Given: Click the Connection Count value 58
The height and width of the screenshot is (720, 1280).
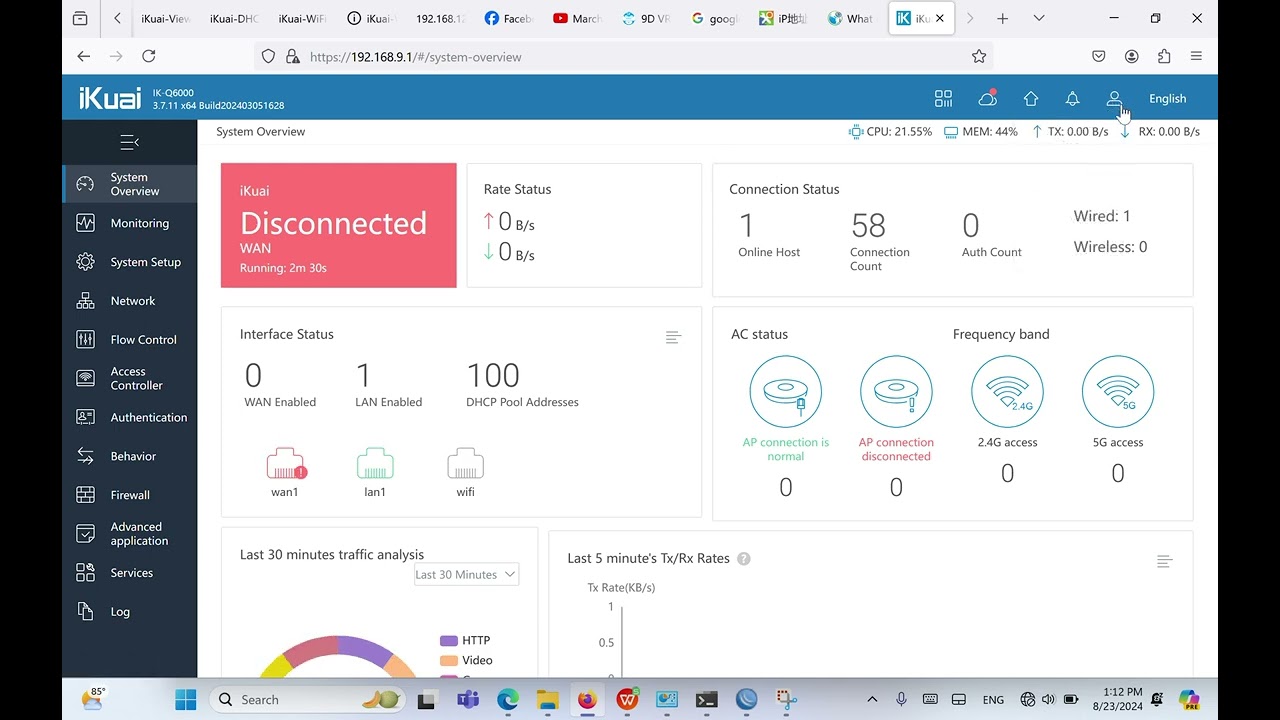Looking at the screenshot, I should click(x=868, y=225).
